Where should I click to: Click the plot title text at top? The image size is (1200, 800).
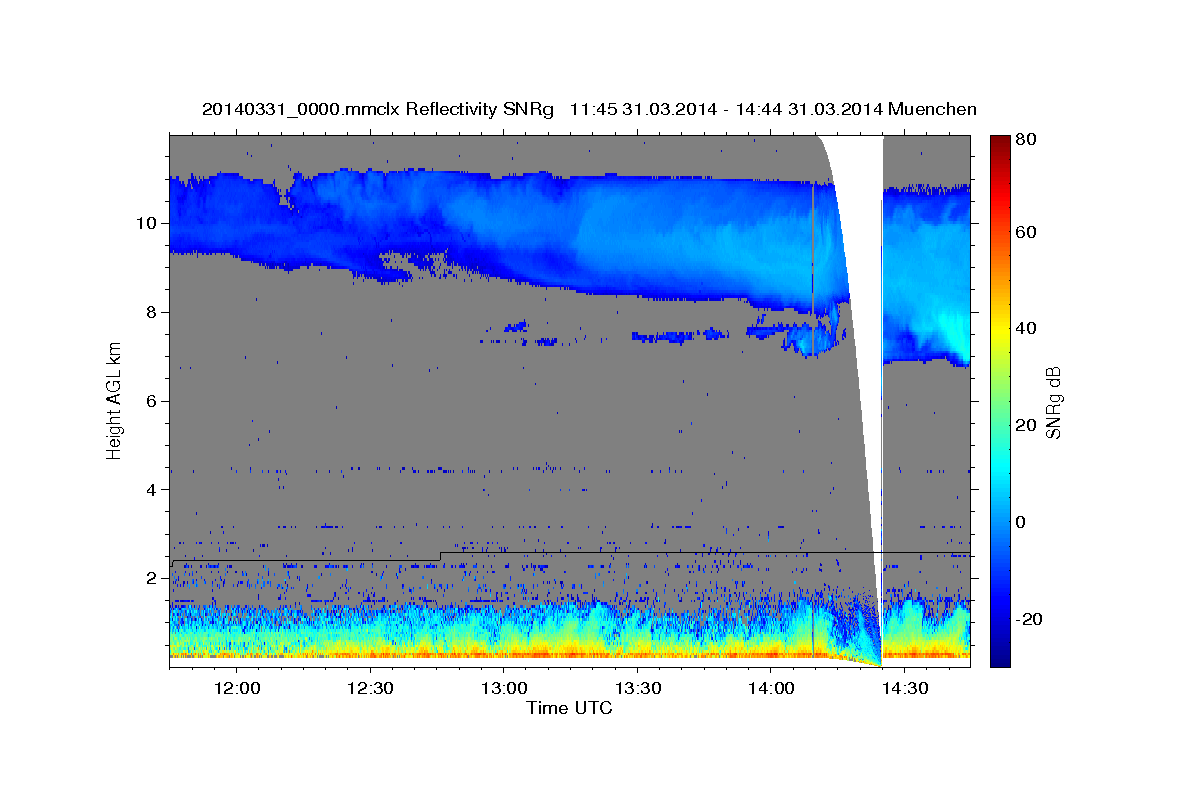[x=589, y=109]
